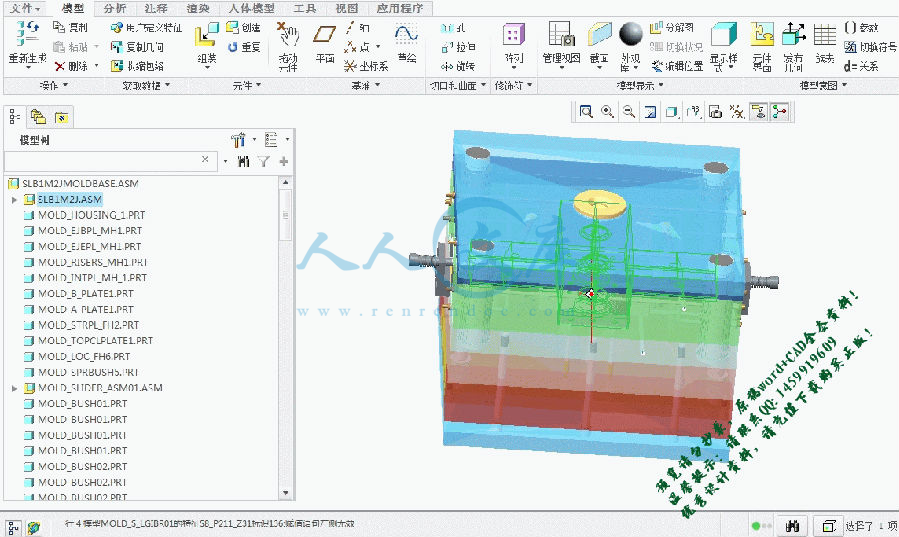Viewport: 899px width, 537px height.
Task: Click the 创建 (Create) component tool
Action: pos(243,27)
